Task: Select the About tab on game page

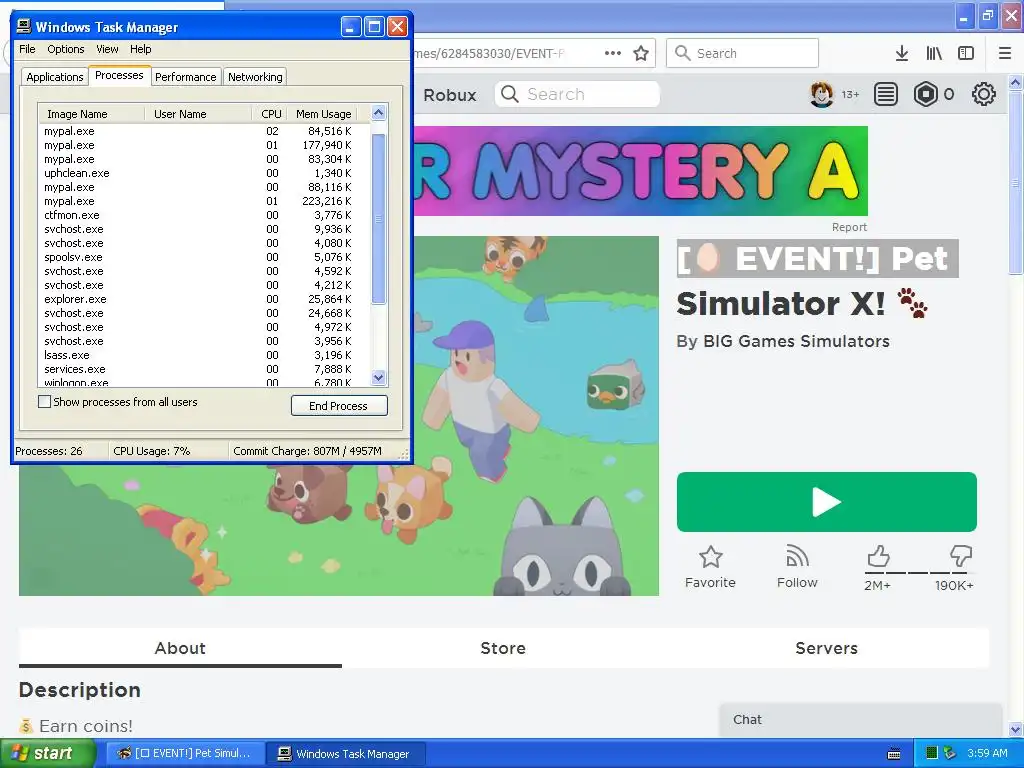Action: (180, 648)
